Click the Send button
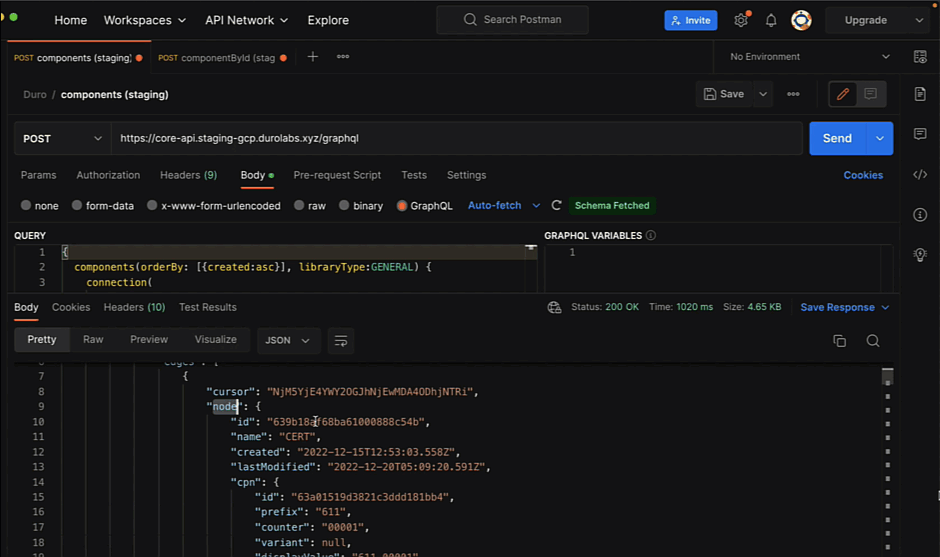This screenshot has width=940, height=557. click(837, 139)
